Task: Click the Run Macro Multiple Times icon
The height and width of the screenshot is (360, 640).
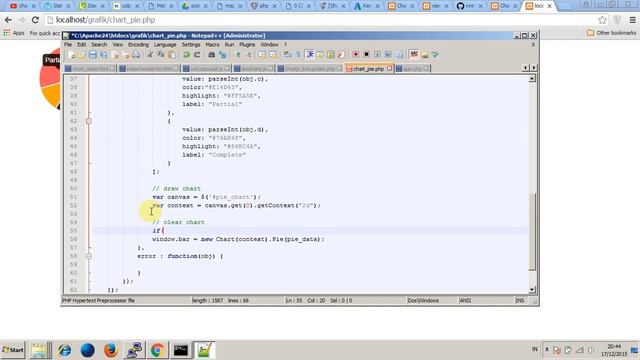Action: (388, 54)
